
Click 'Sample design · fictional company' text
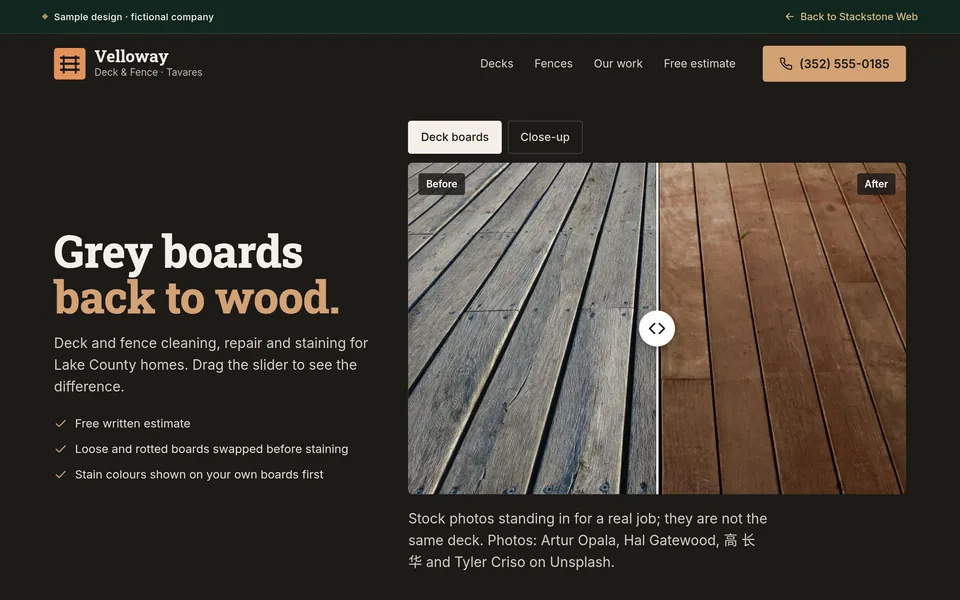pos(133,17)
